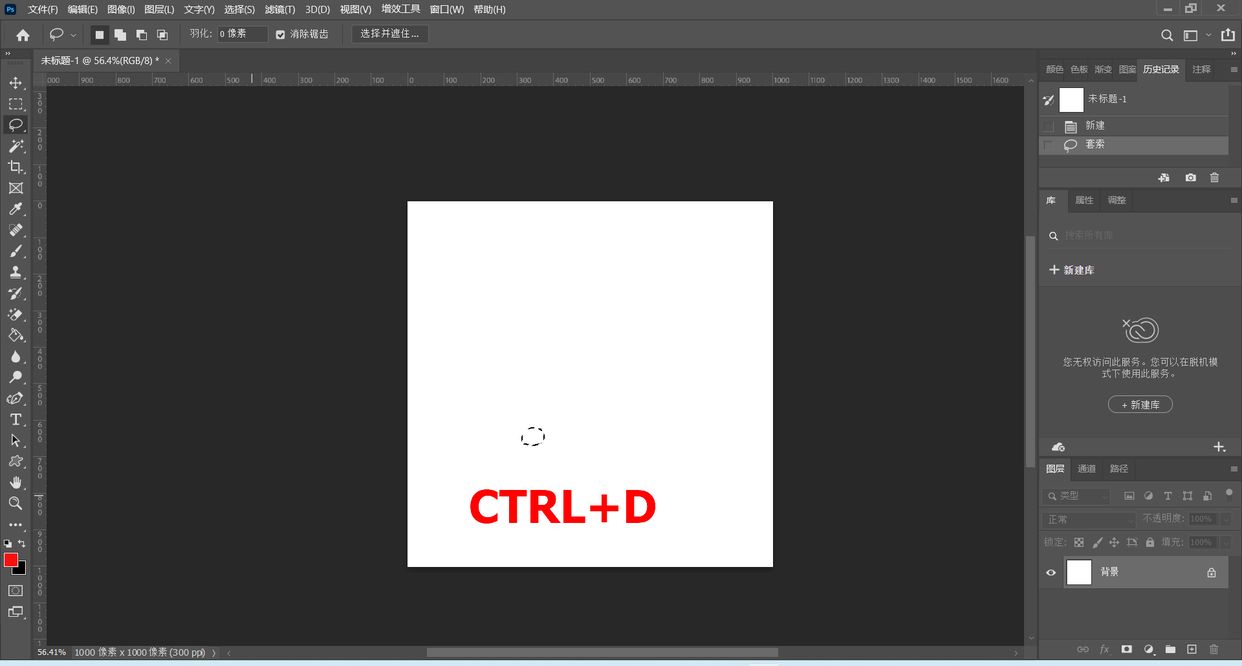Screen dimensions: 1242x666
Task: Click the red foreground color swatch
Action: coord(11,560)
